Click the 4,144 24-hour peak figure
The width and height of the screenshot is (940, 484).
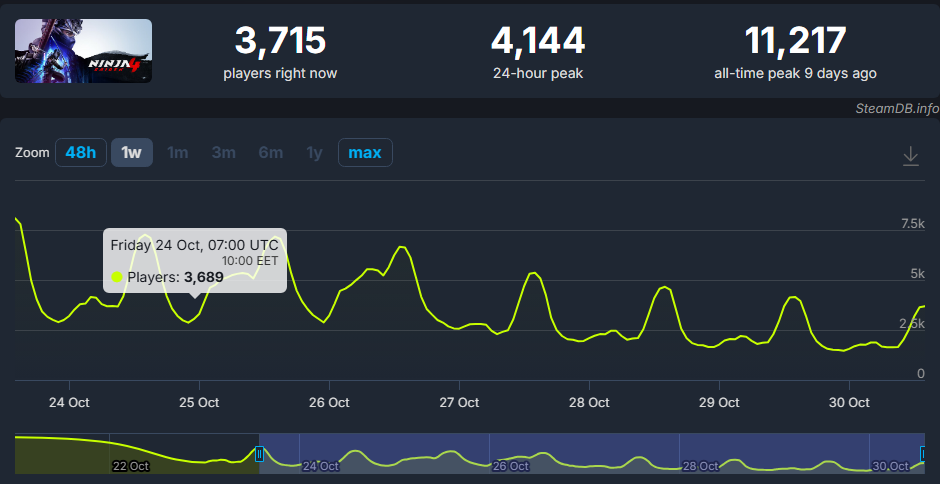[538, 41]
